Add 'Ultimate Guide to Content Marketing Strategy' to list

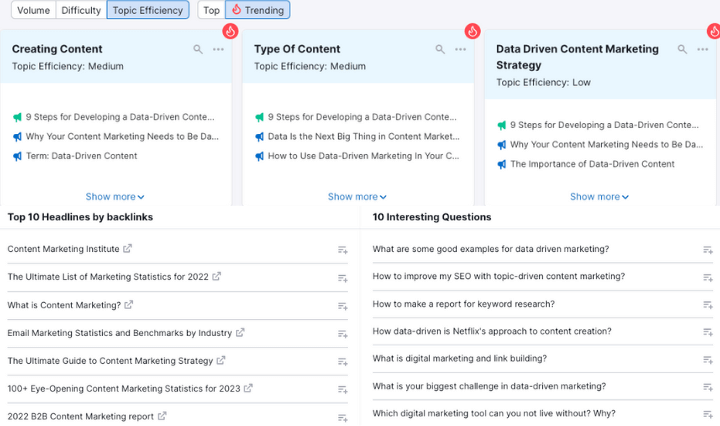[343, 362]
